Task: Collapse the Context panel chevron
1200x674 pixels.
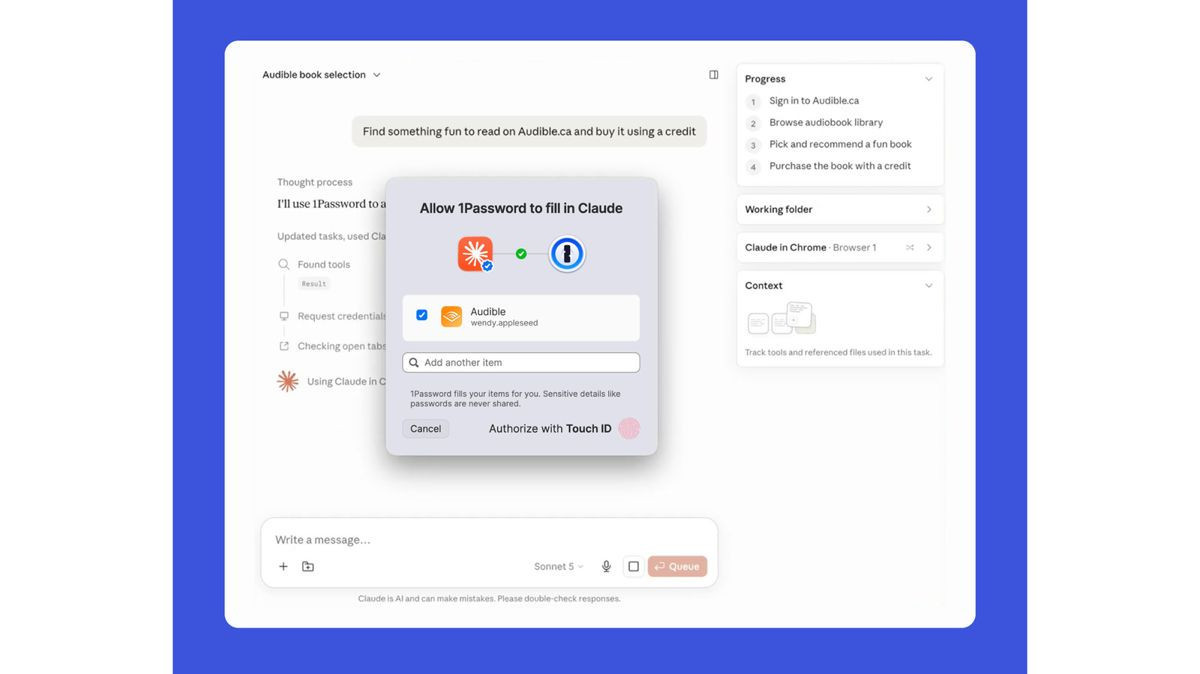Action: tap(928, 286)
